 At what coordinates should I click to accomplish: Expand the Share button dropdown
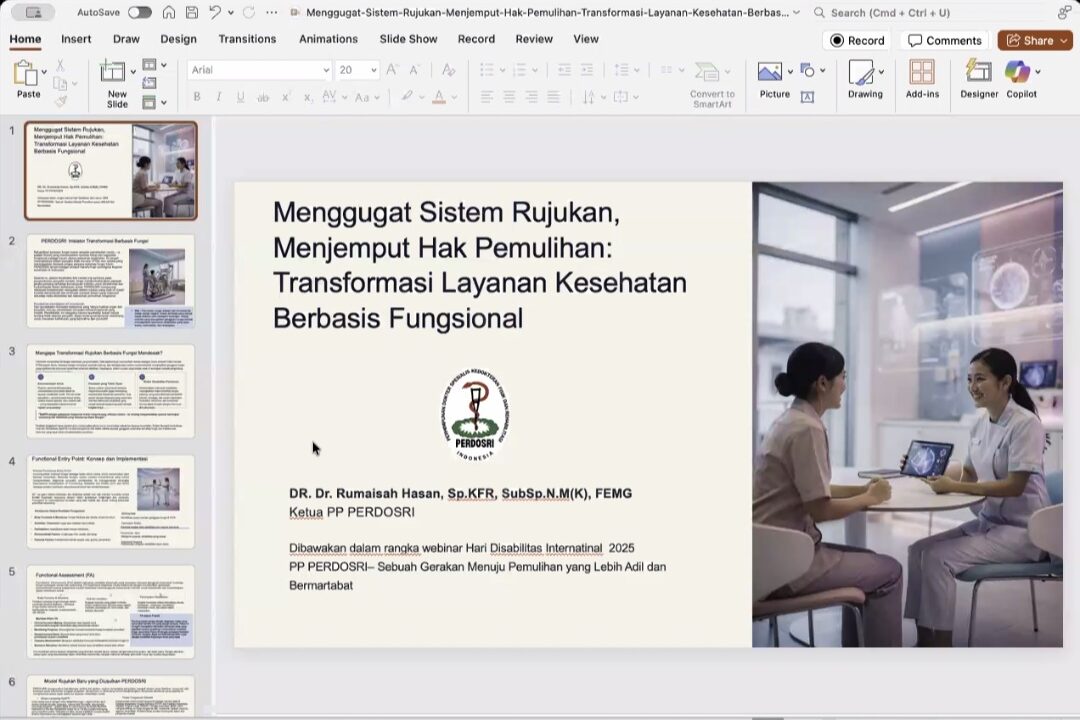coord(1062,40)
